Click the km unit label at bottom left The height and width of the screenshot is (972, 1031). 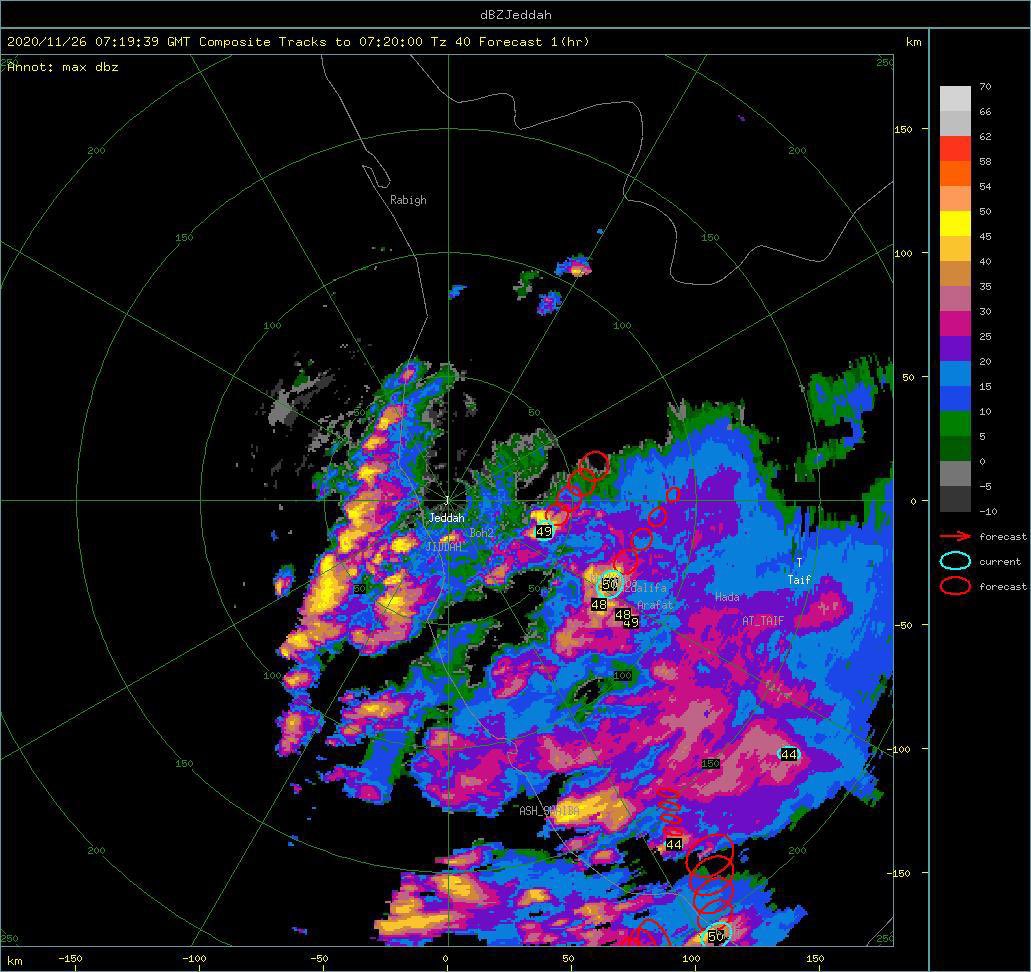point(14,961)
